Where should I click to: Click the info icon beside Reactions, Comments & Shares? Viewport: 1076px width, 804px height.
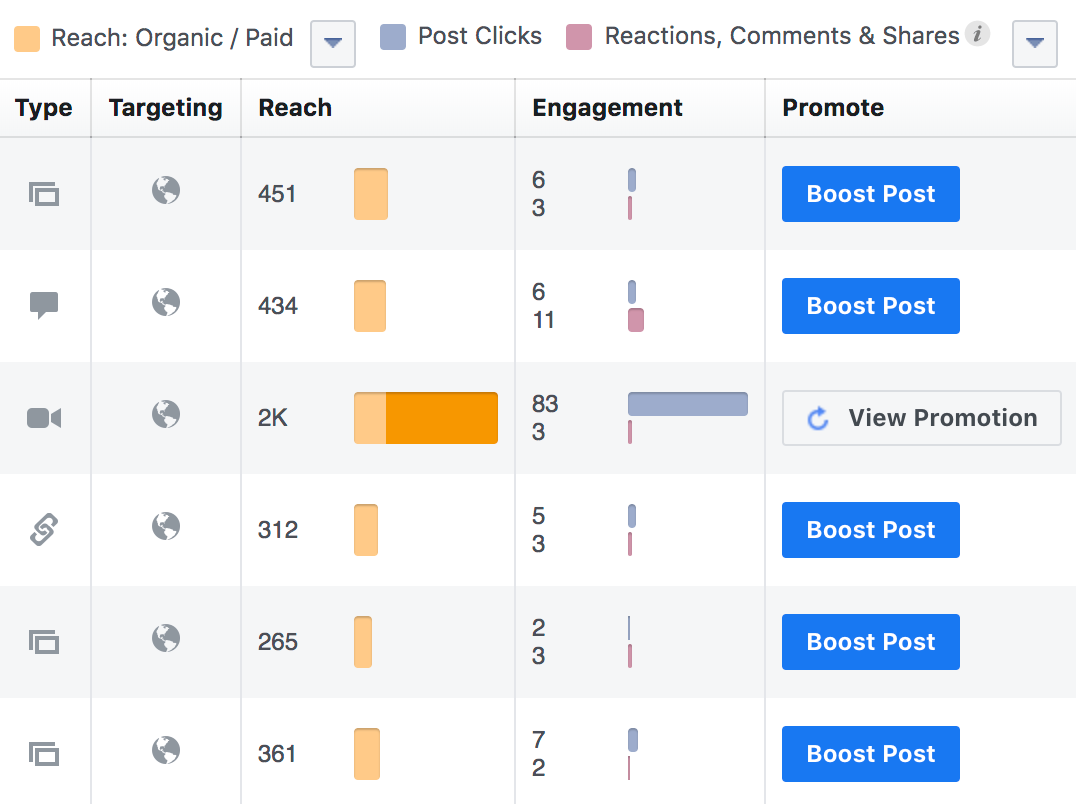point(978,35)
